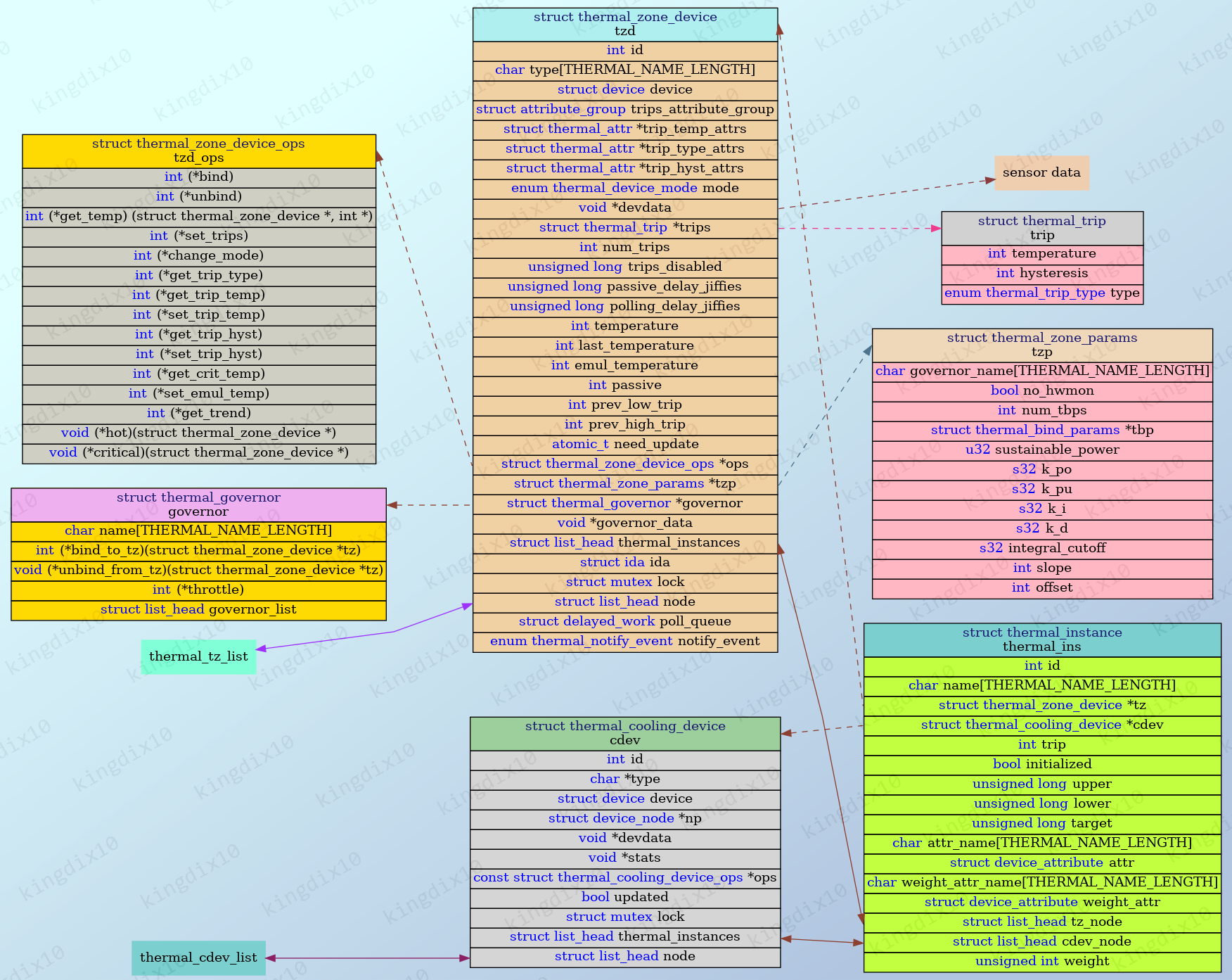Click the struct thermal_governor governor header

198,504
